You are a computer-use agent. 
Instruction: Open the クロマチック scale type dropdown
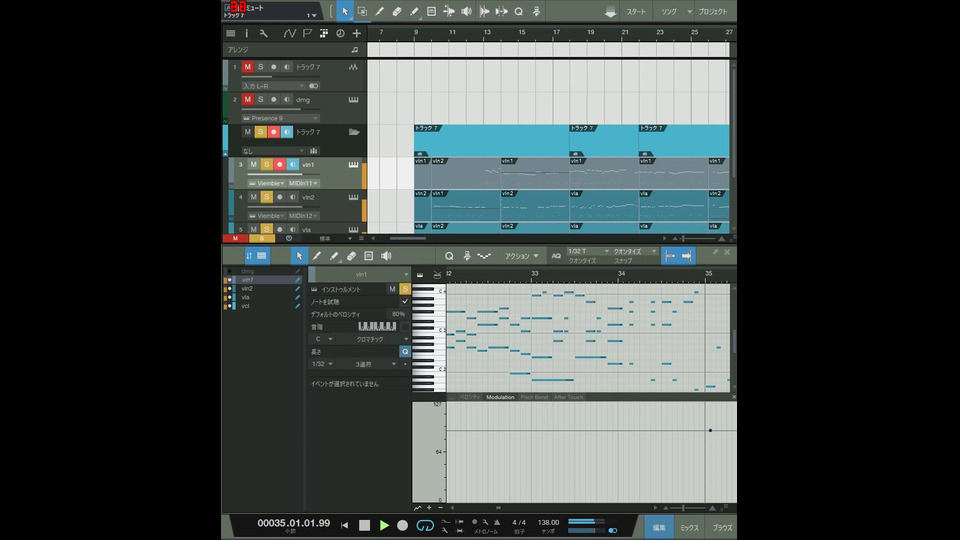pyautogui.click(x=373, y=339)
